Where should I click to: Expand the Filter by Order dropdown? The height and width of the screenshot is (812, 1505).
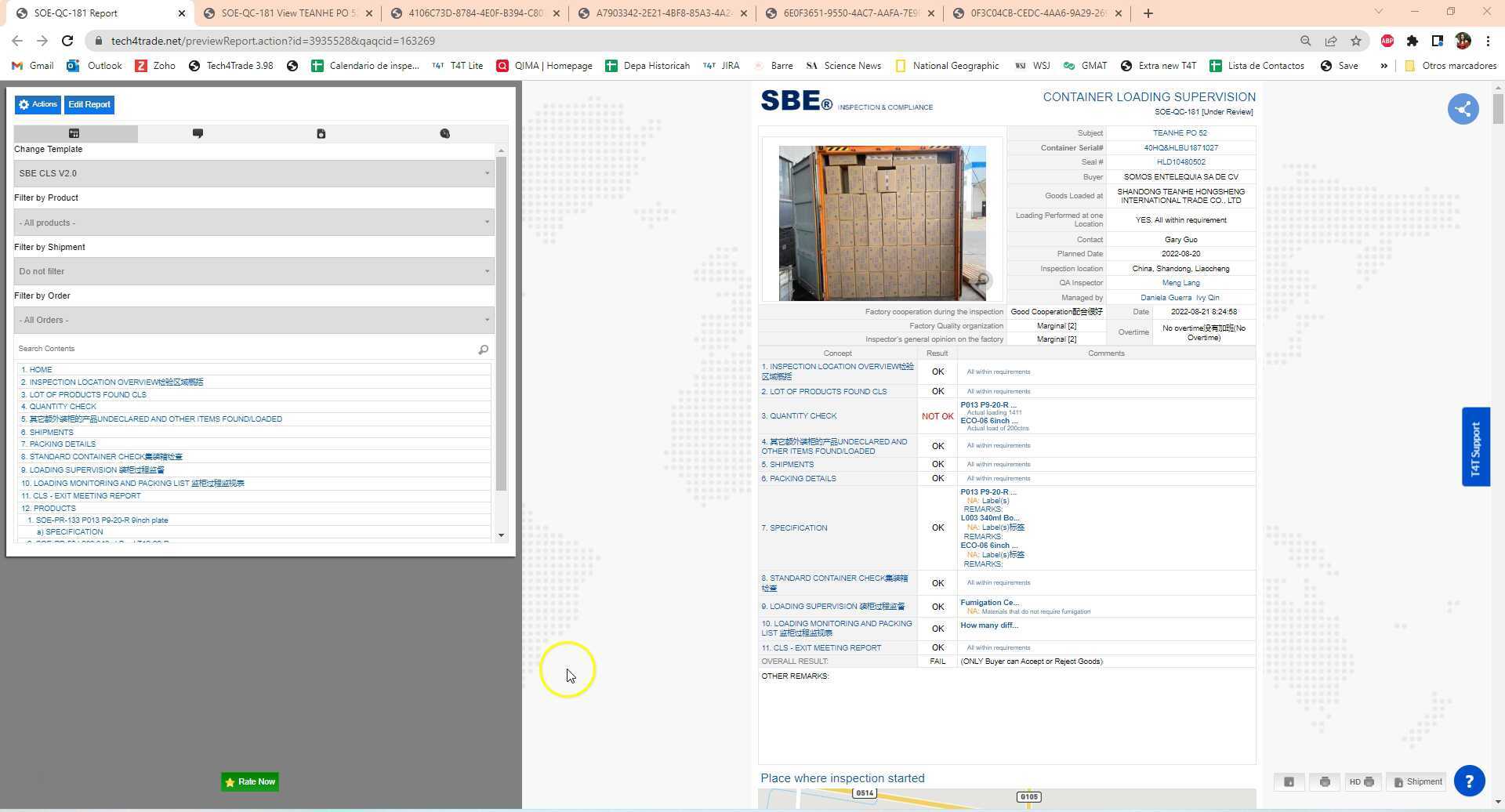pos(254,321)
